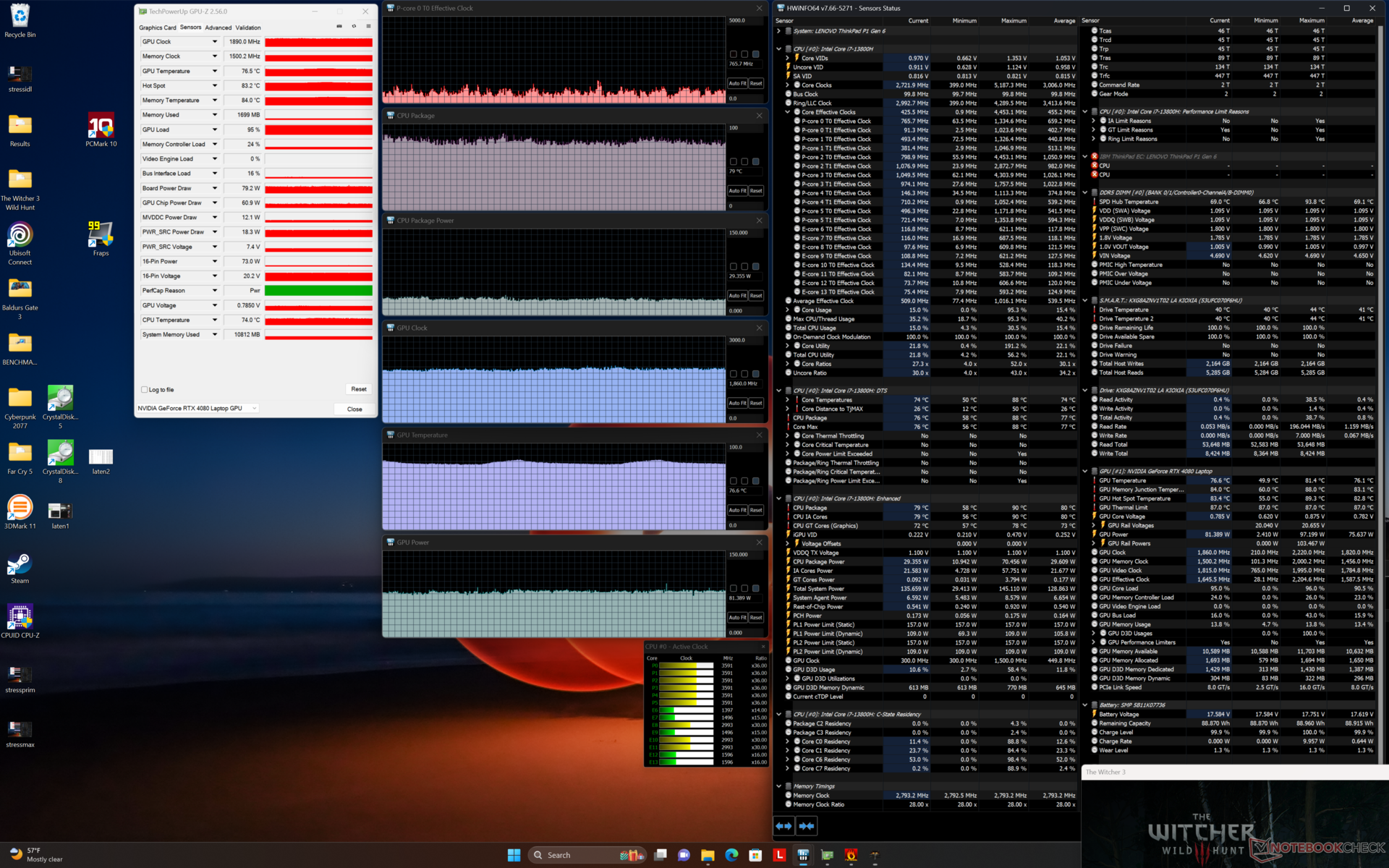The width and height of the screenshot is (1389, 868).
Task: Select Ubisoft Connect desktop icon
Action: coord(20,244)
